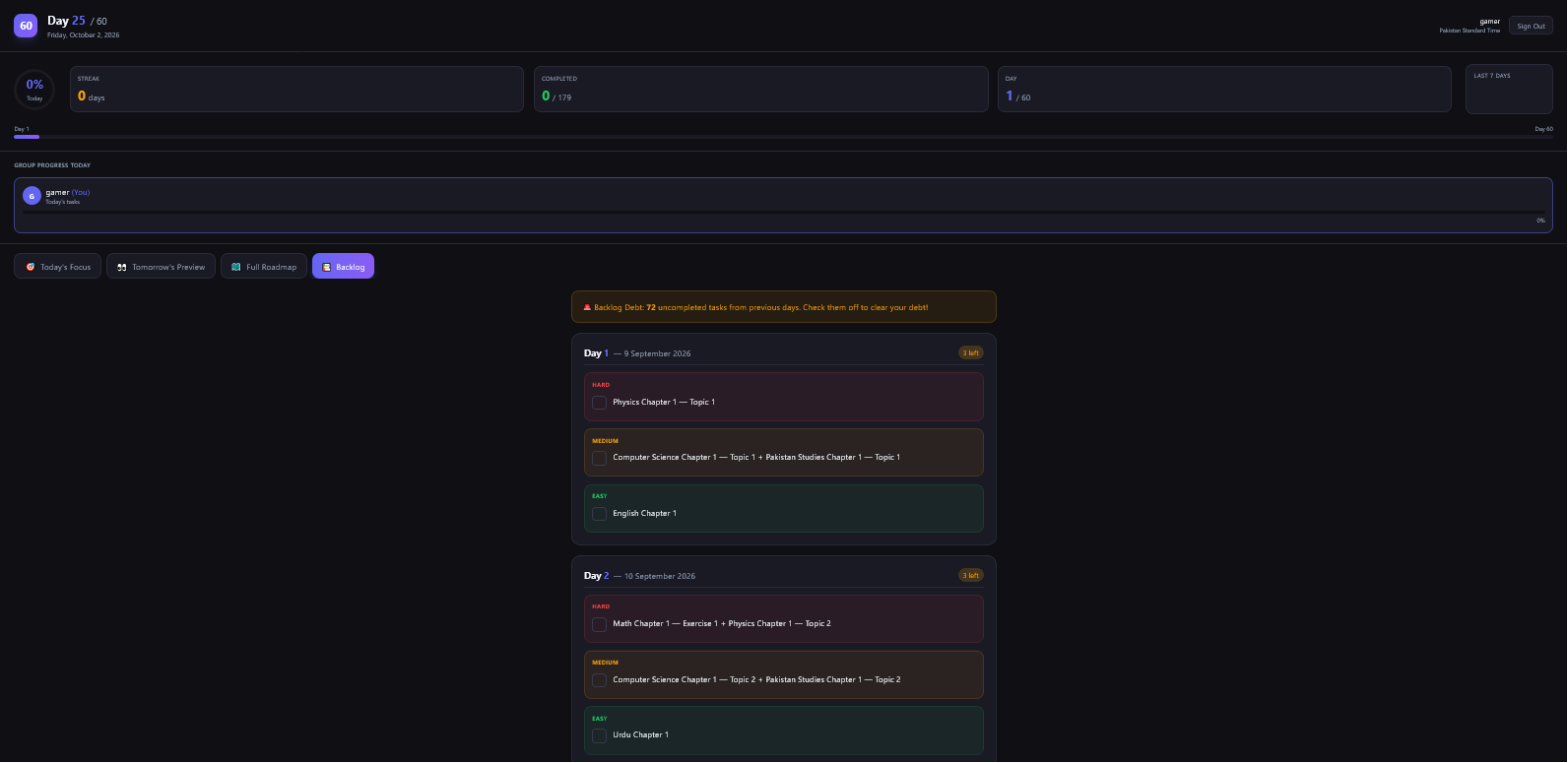Click the HARD label in Day 1 card
This screenshot has height=763, width=1568.
601,385
